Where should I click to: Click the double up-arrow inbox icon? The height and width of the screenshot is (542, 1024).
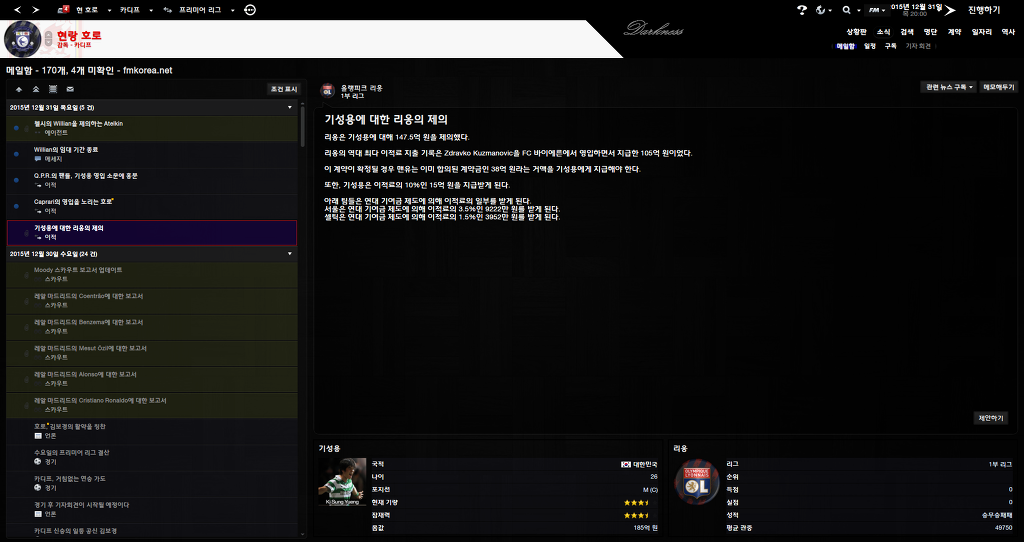[36, 89]
